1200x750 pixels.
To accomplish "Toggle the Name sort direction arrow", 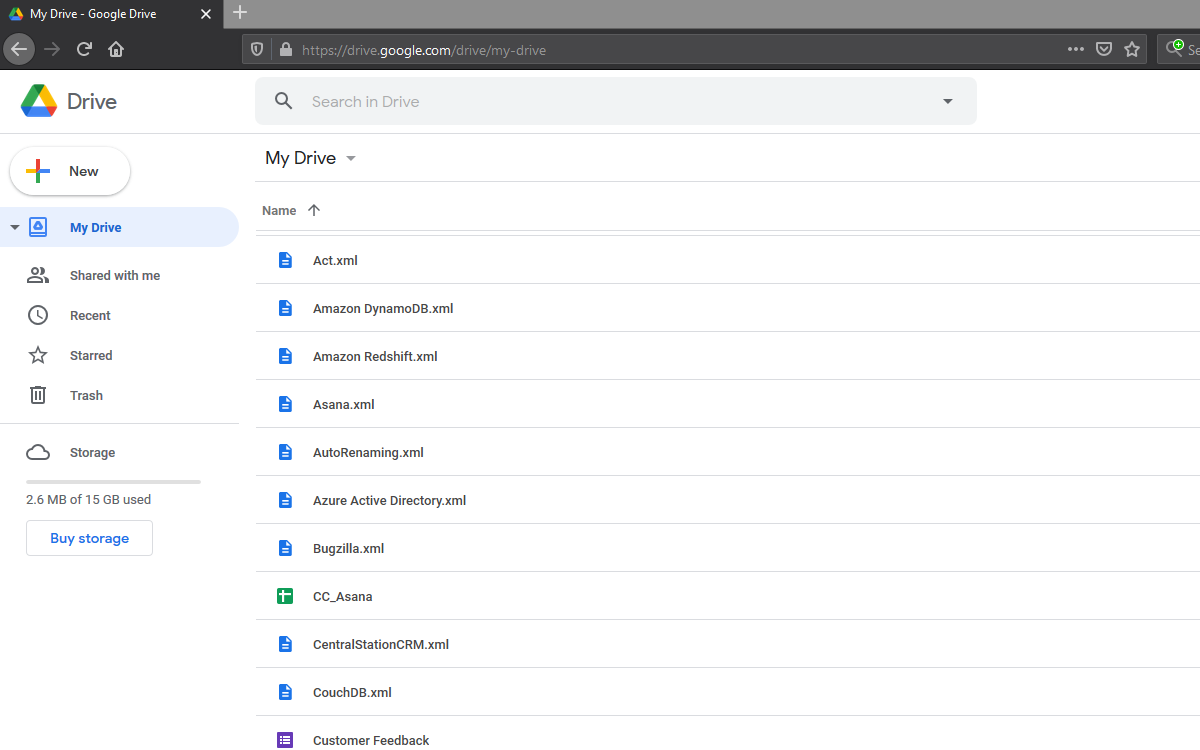I will point(314,210).
